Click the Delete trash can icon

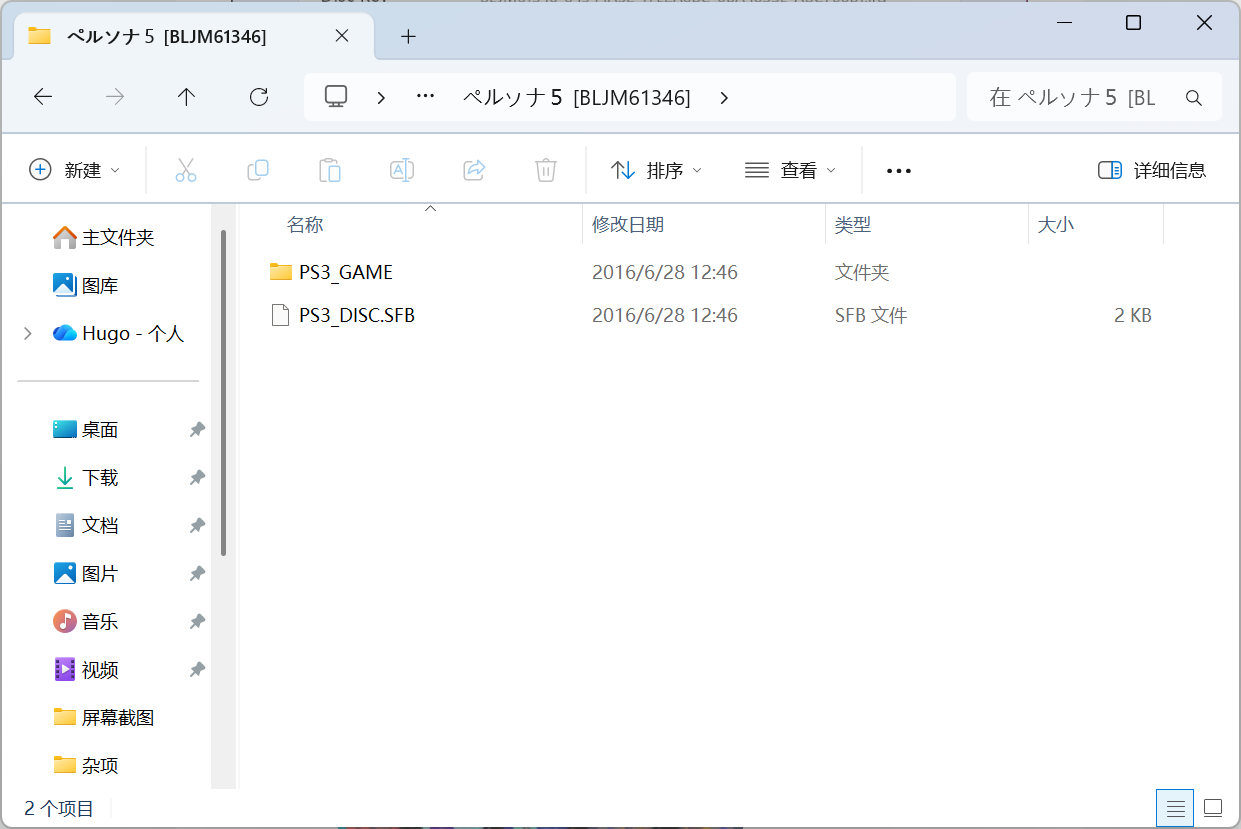546,170
